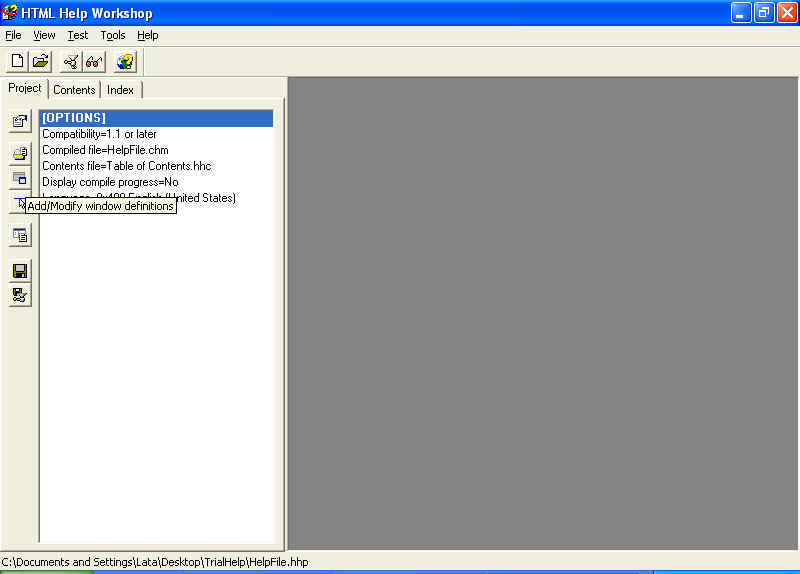Select the Compatibility=1.1 or later line

click(99, 134)
